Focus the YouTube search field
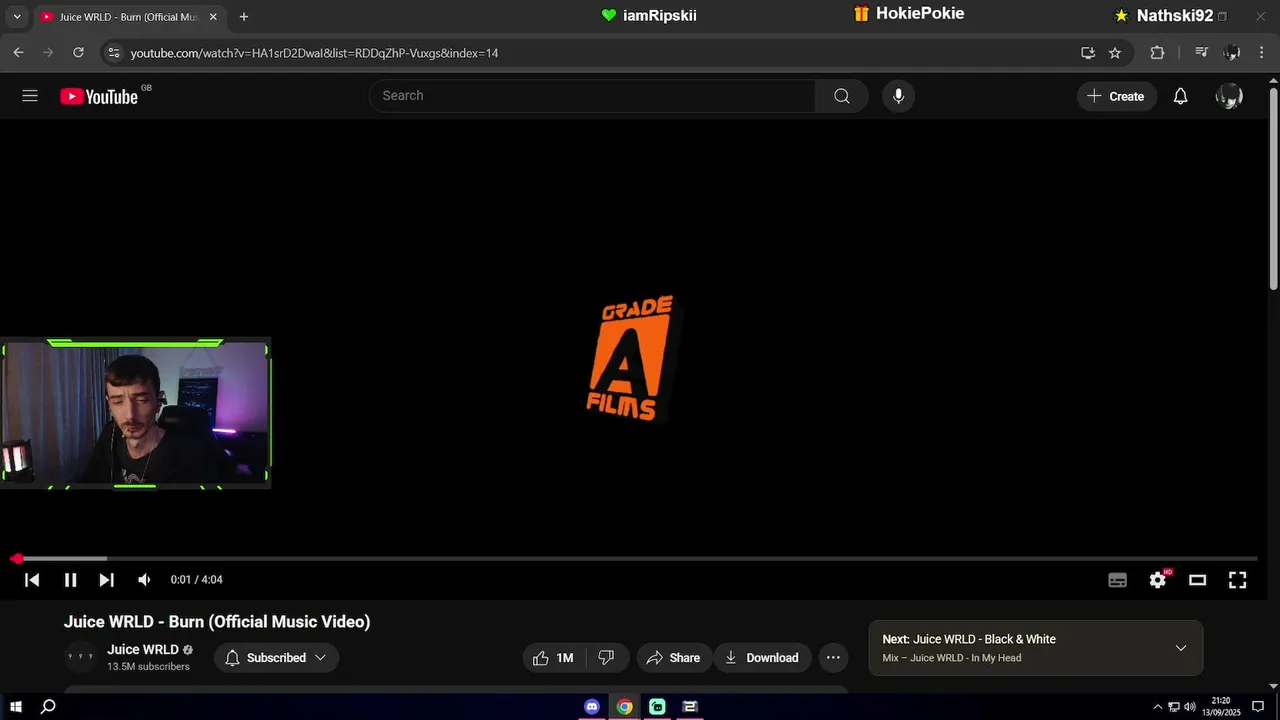The width and height of the screenshot is (1280, 720). click(592, 96)
